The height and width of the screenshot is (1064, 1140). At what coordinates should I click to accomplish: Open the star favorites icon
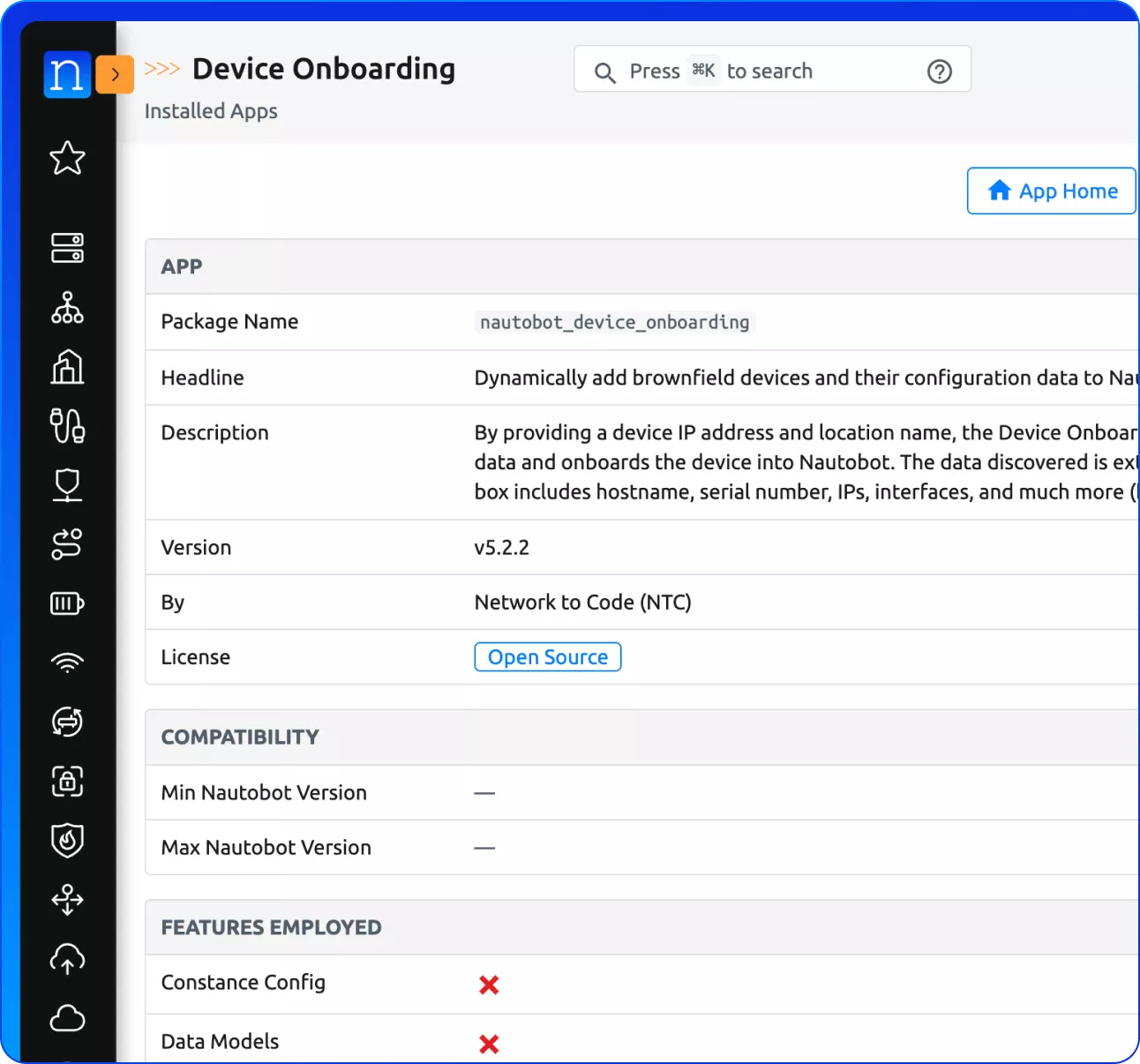(67, 159)
